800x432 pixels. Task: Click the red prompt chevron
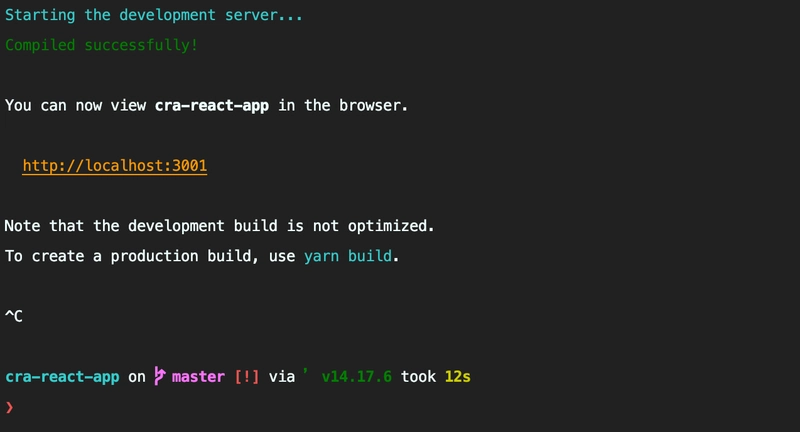(x=9, y=407)
